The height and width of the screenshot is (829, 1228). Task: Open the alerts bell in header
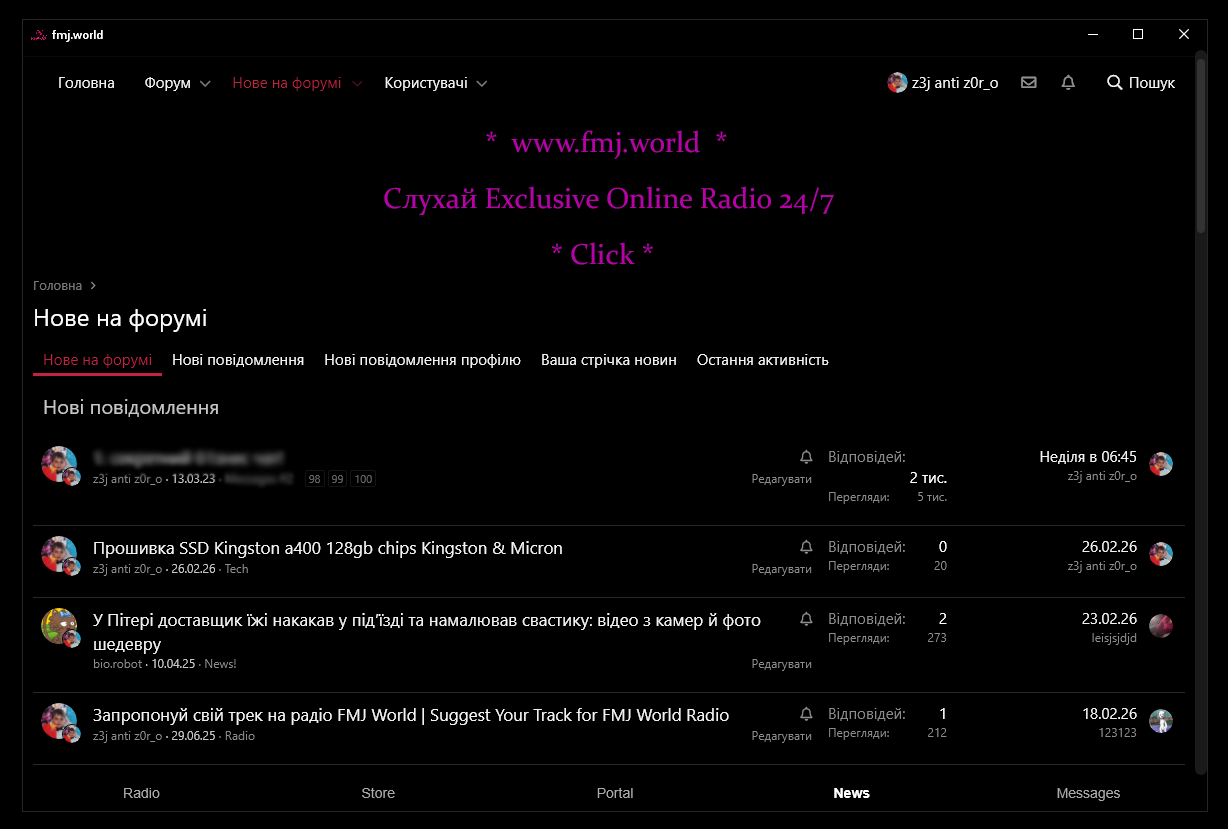1068,83
